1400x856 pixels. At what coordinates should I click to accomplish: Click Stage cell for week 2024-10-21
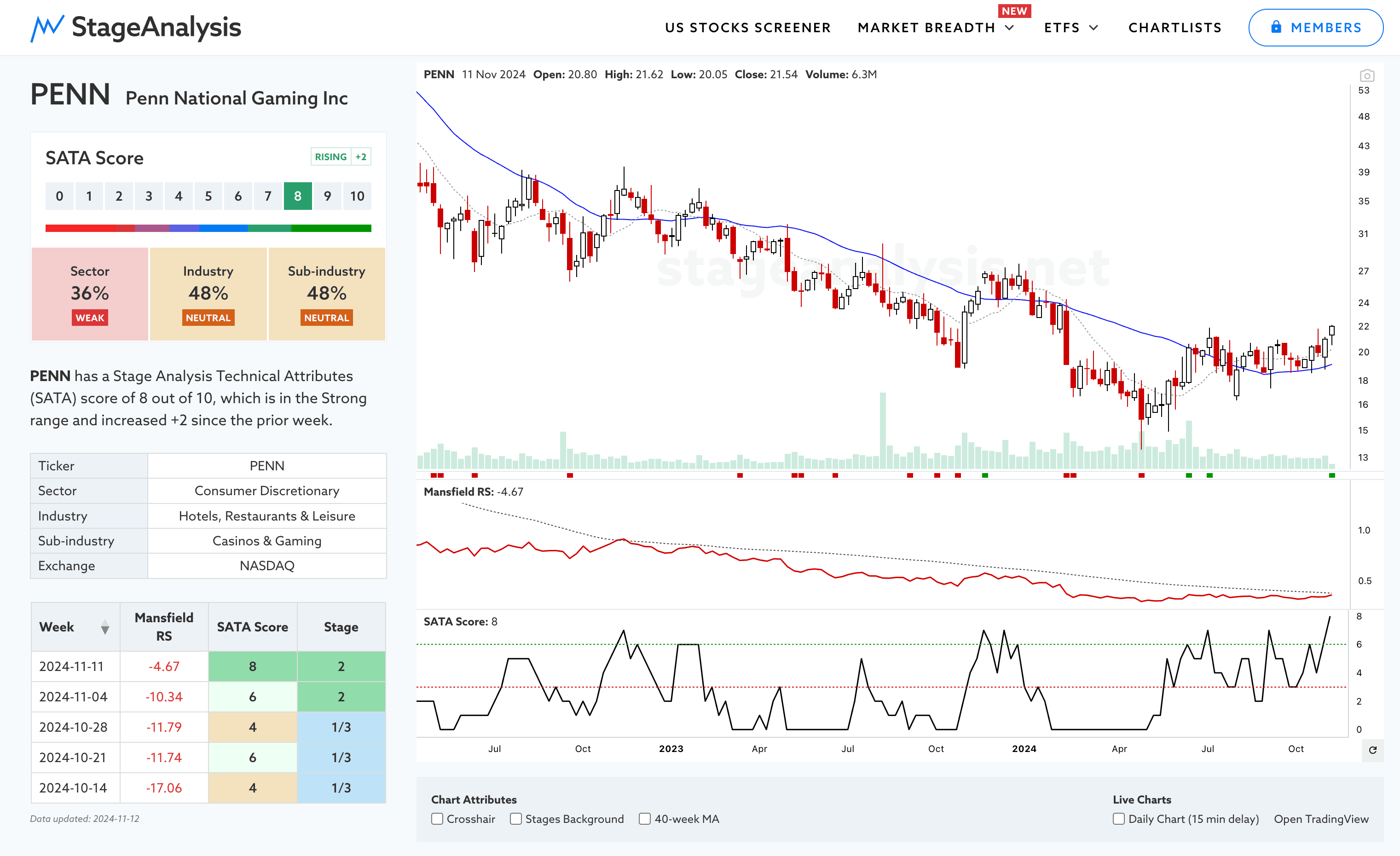click(x=341, y=757)
